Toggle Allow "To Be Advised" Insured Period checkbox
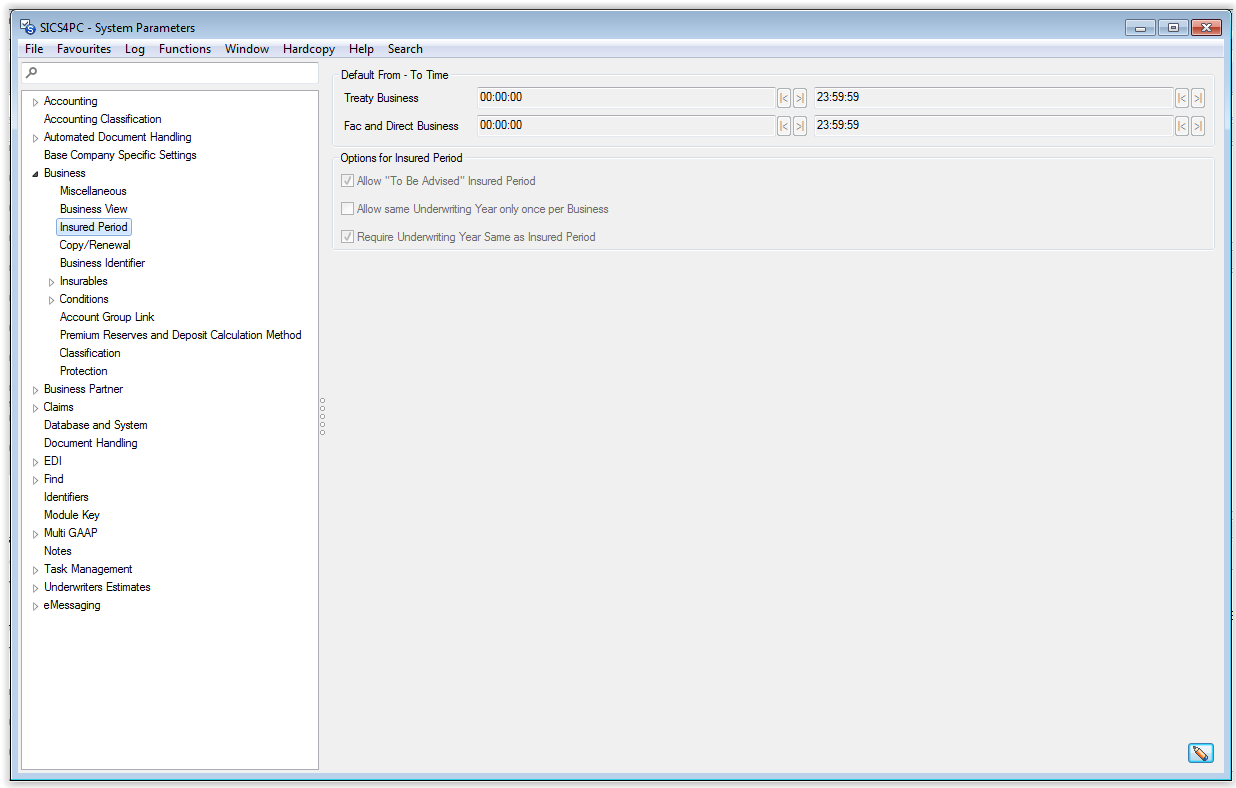The width and height of the screenshot is (1236, 788). click(x=348, y=181)
